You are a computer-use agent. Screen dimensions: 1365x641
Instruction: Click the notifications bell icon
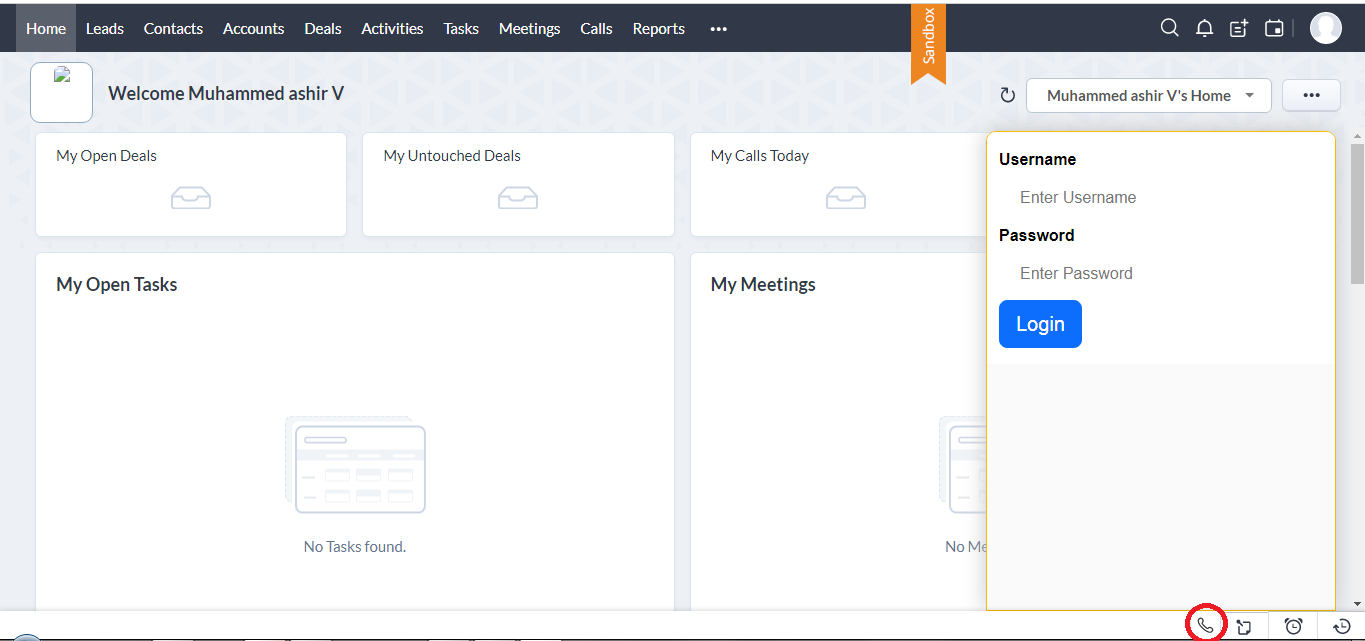[x=1204, y=28]
